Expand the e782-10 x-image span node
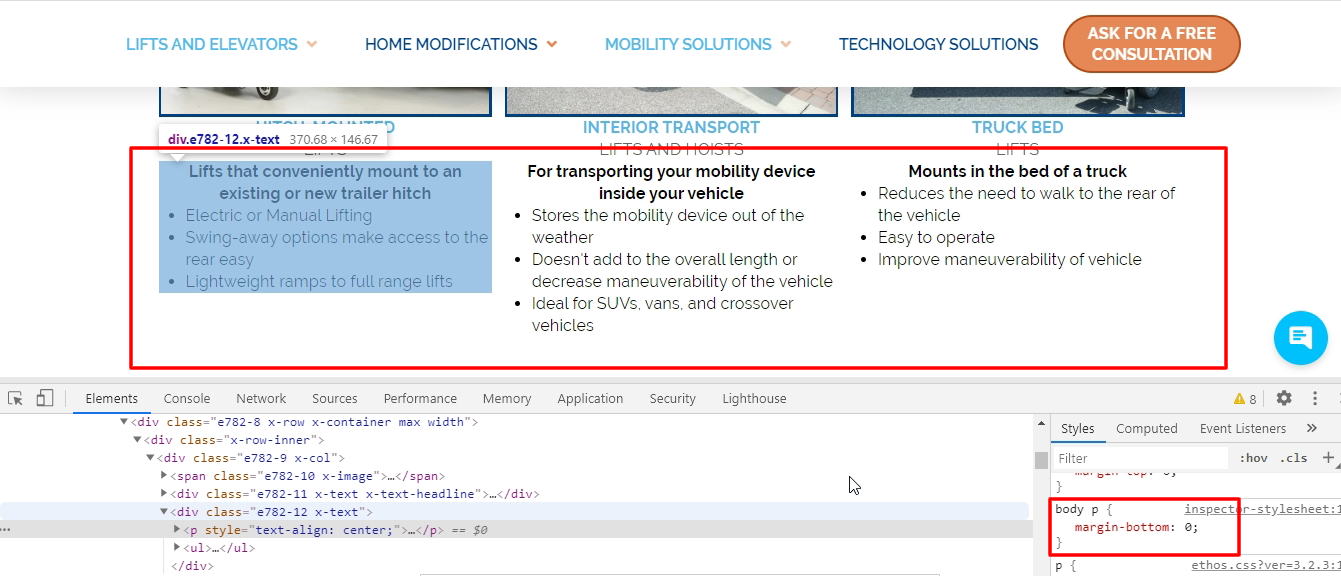 pos(164,476)
